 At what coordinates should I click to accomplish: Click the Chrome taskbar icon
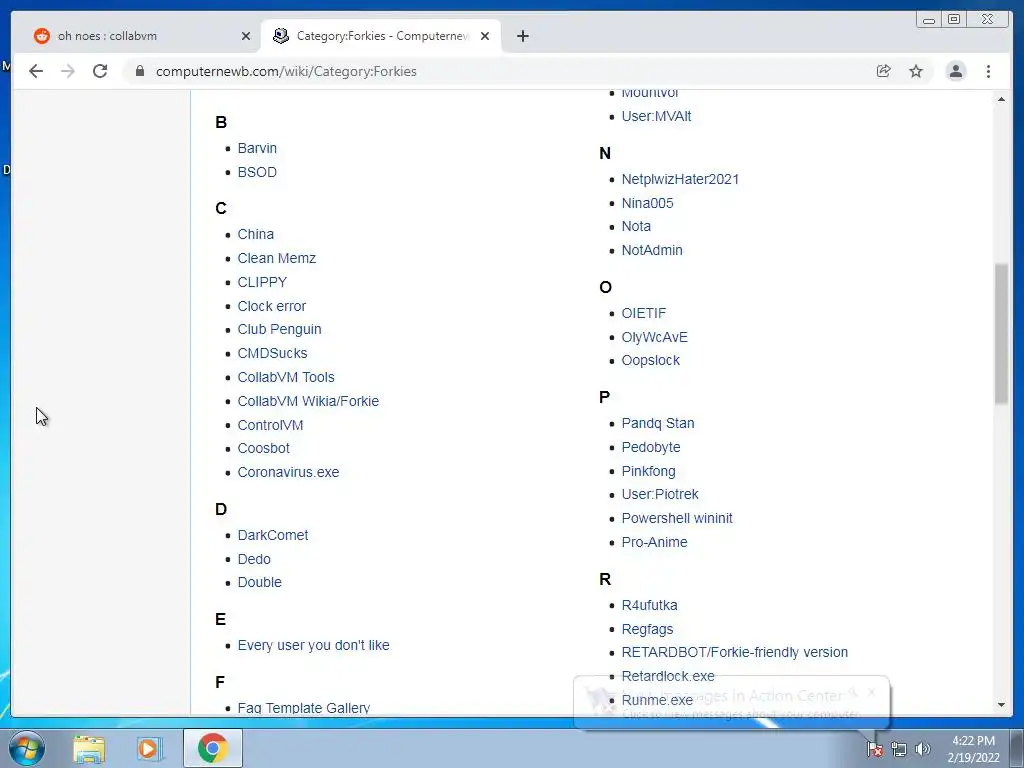coord(213,748)
